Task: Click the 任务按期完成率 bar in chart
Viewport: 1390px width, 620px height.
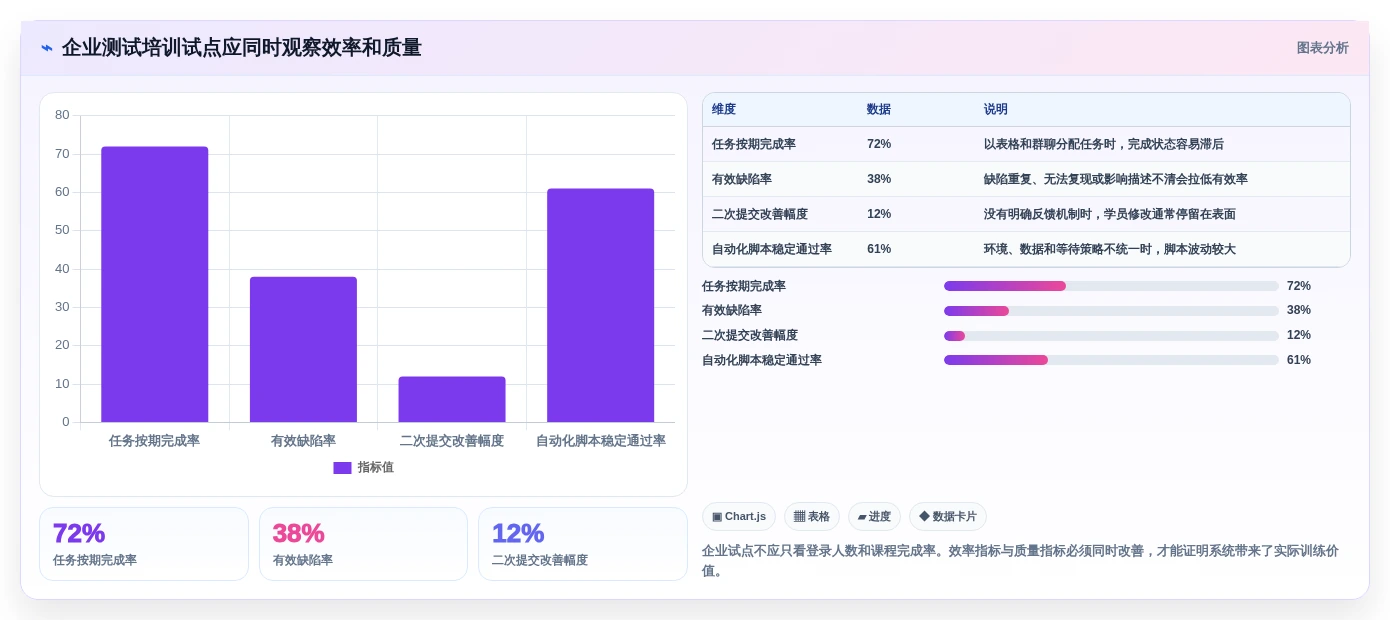Action: pyautogui.click(x=155, y=284)
